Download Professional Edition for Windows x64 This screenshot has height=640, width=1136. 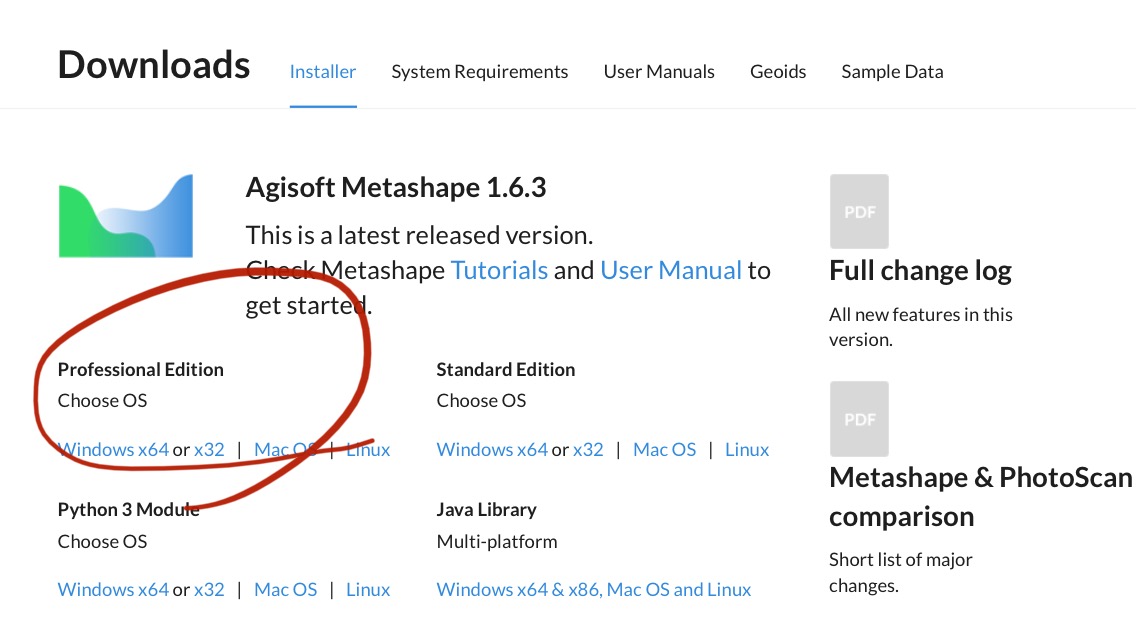pyautogui.click(x=113, y=450)
